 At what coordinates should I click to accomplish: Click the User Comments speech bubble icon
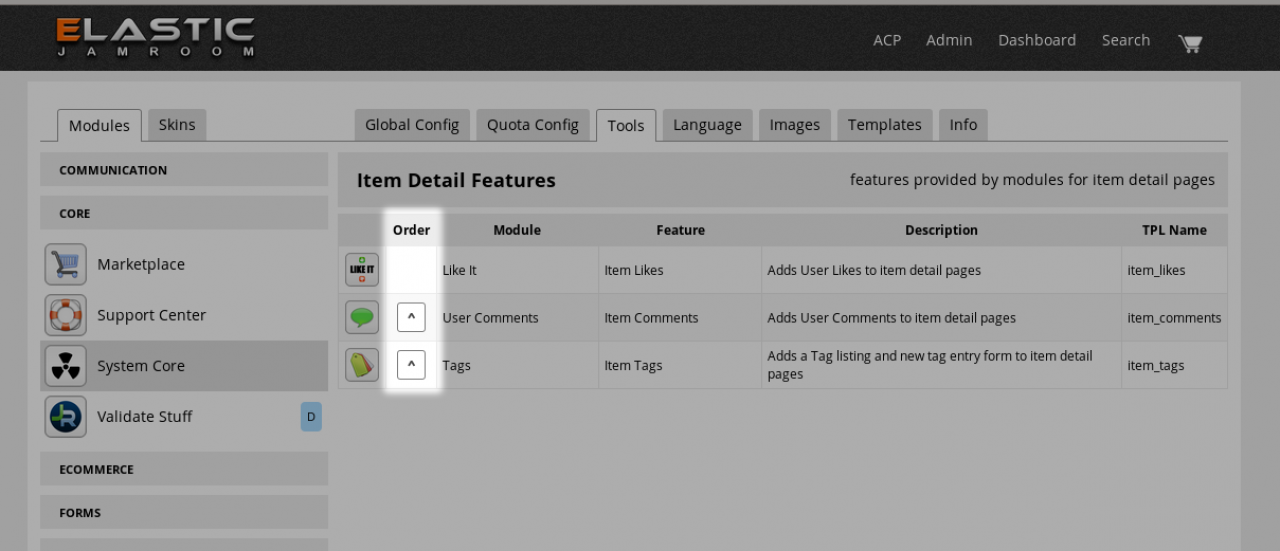tap(362, 318)
